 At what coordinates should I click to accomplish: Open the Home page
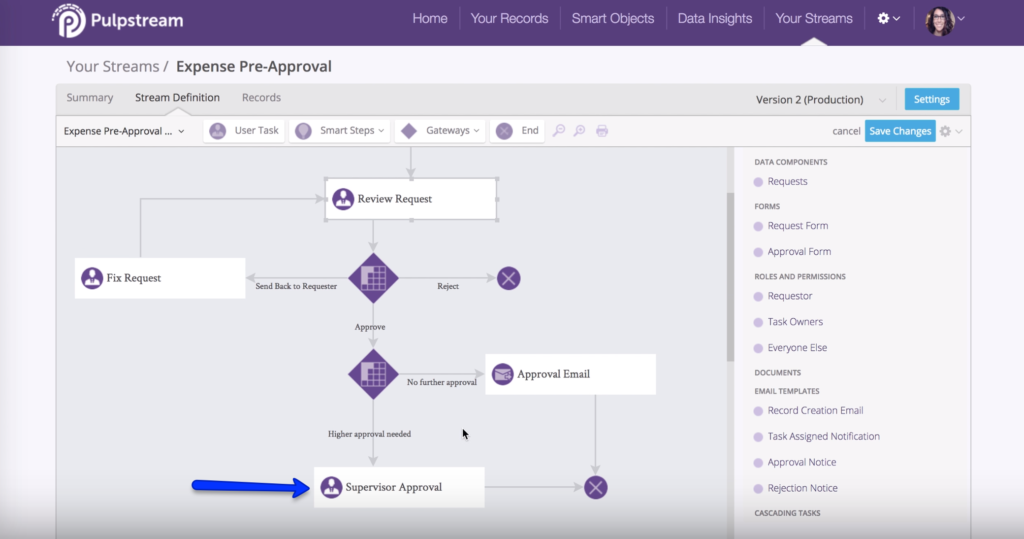pos(430,19)
